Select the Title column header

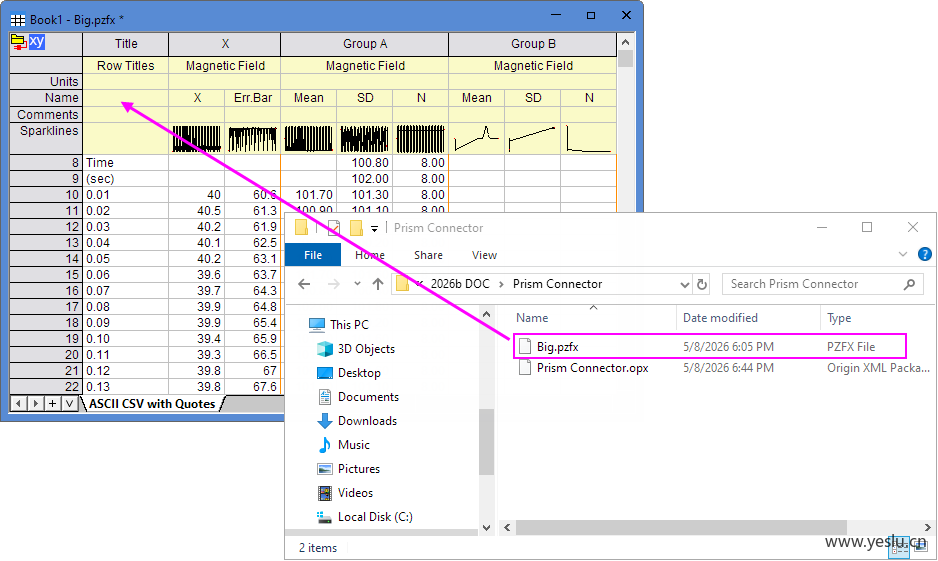pos(126,44)
